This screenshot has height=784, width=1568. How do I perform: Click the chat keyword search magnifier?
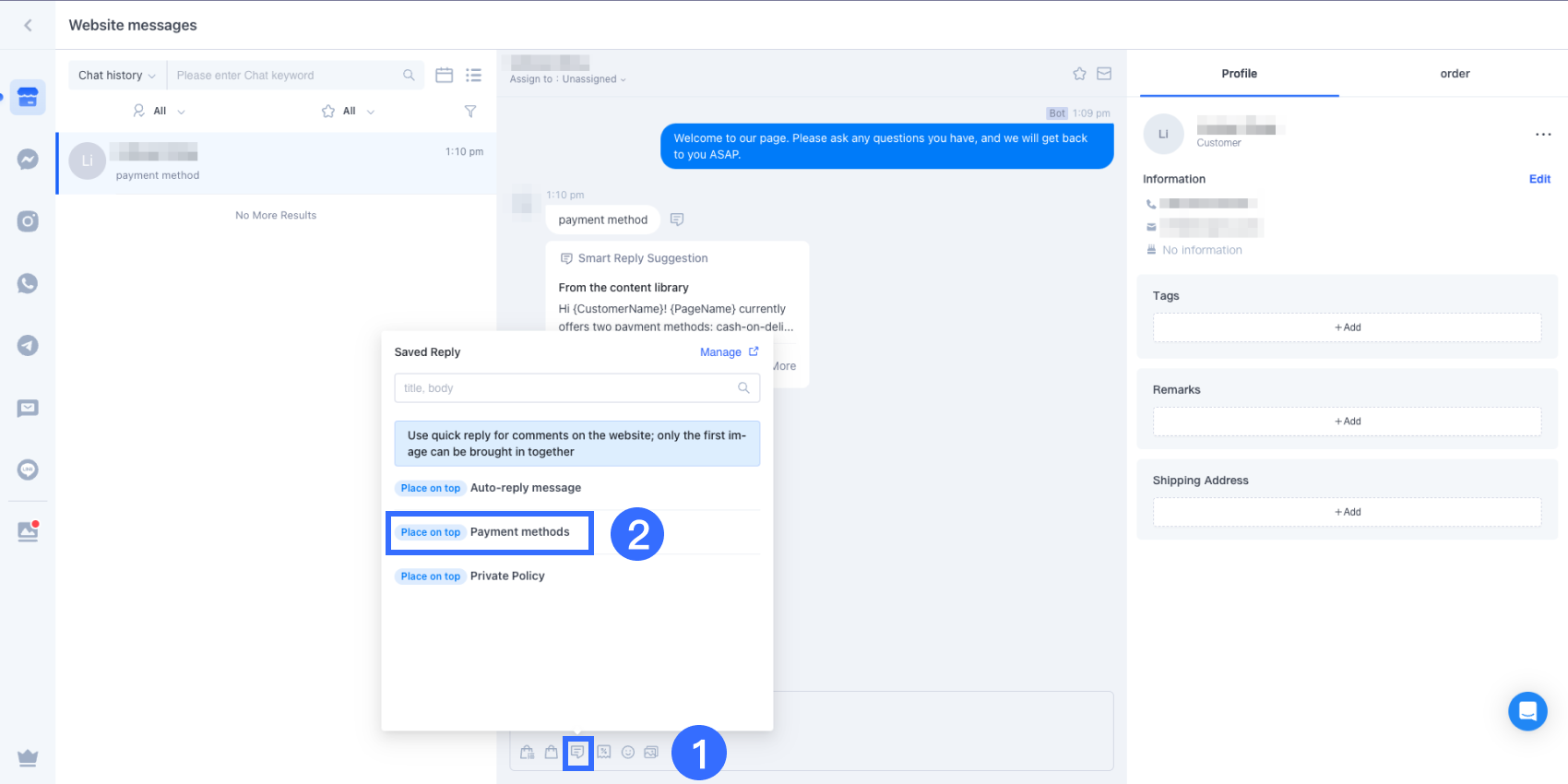[x=409, y=75]
